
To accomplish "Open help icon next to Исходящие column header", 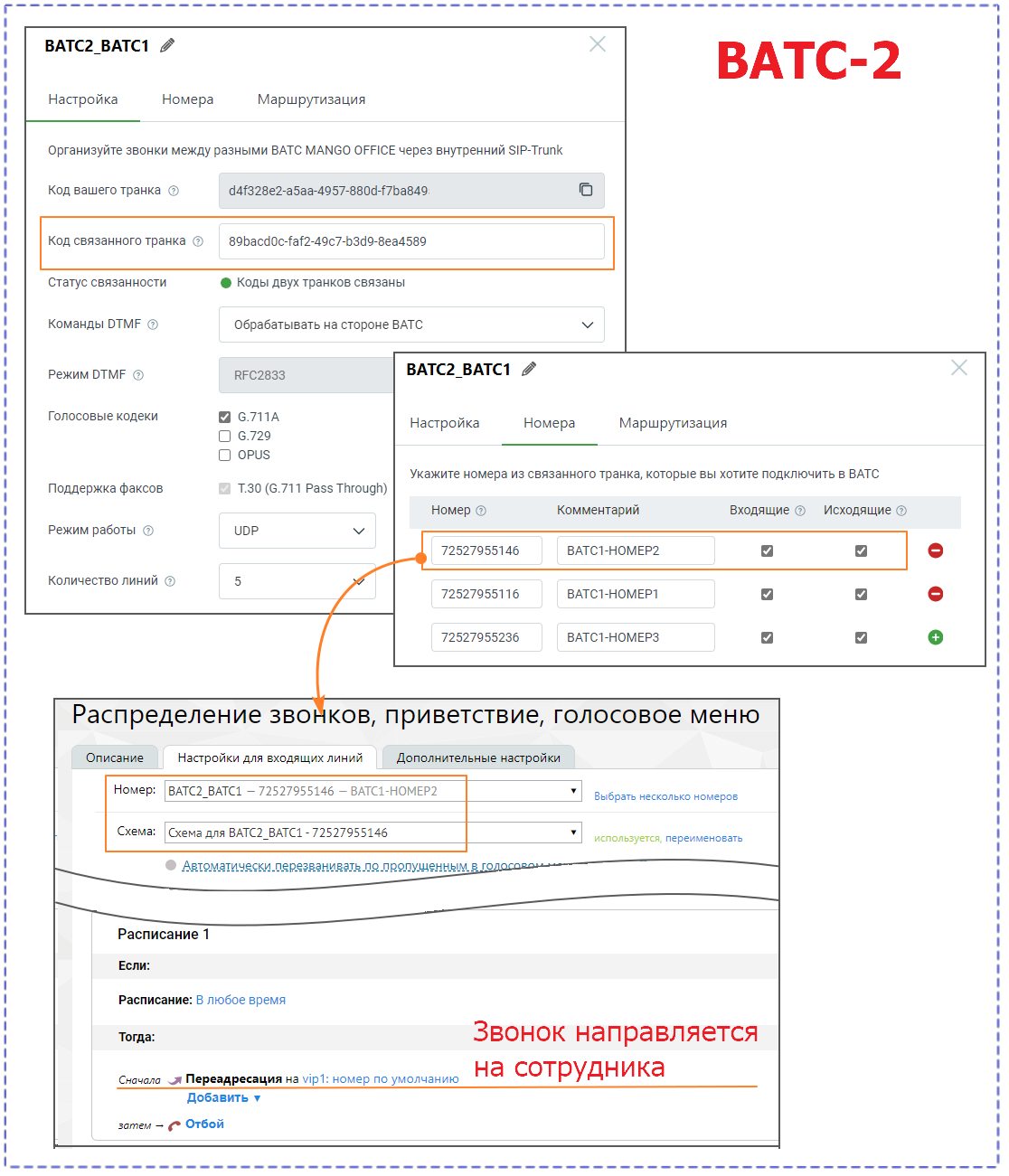I will point(901,511).
